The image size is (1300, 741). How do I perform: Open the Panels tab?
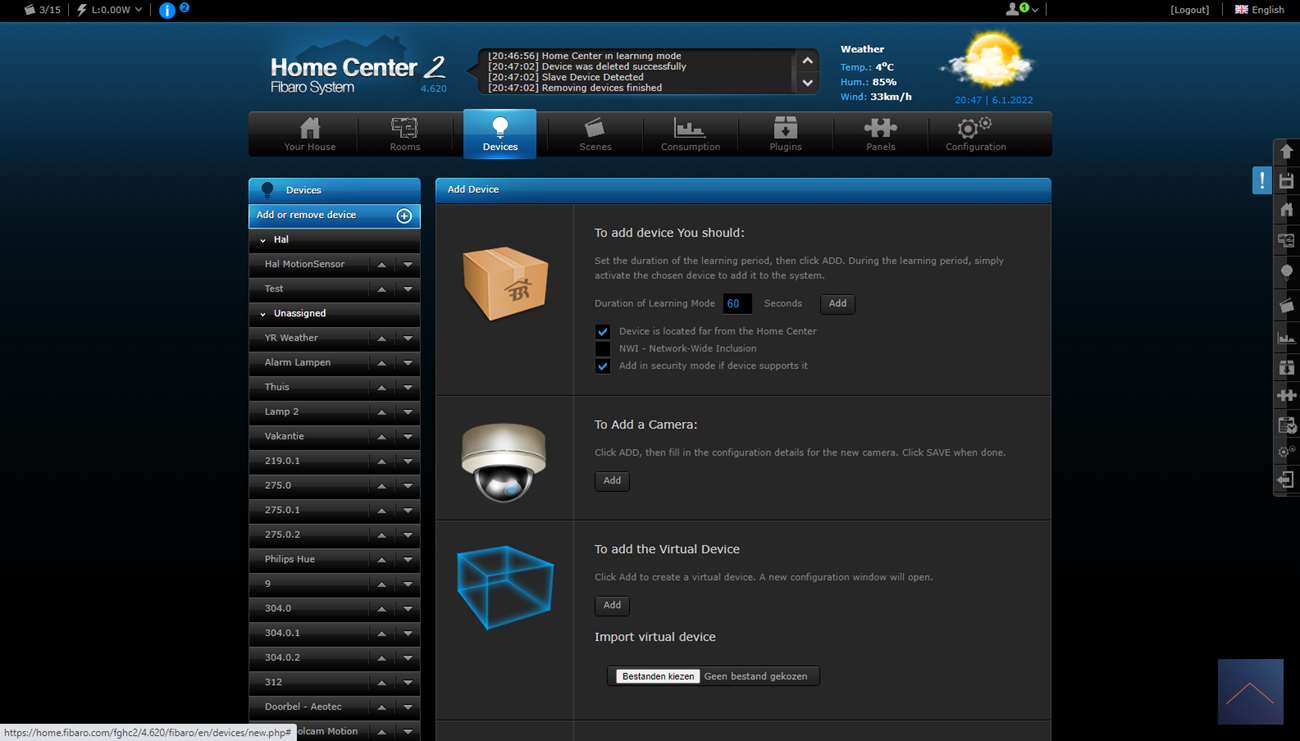880,134
